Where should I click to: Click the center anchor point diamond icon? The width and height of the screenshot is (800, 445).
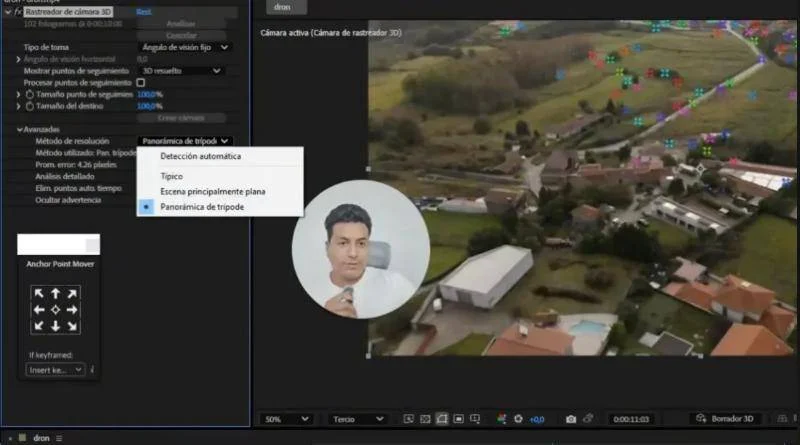pyautogui.click(x=56, y=310)
